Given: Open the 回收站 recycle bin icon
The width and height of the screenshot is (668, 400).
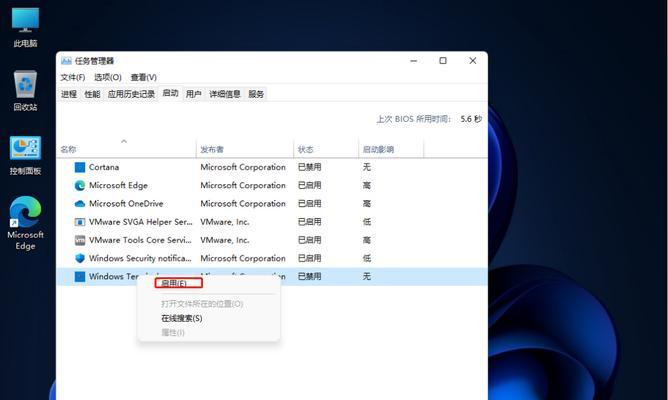Looking at the screenshot, I should point(25,90).
